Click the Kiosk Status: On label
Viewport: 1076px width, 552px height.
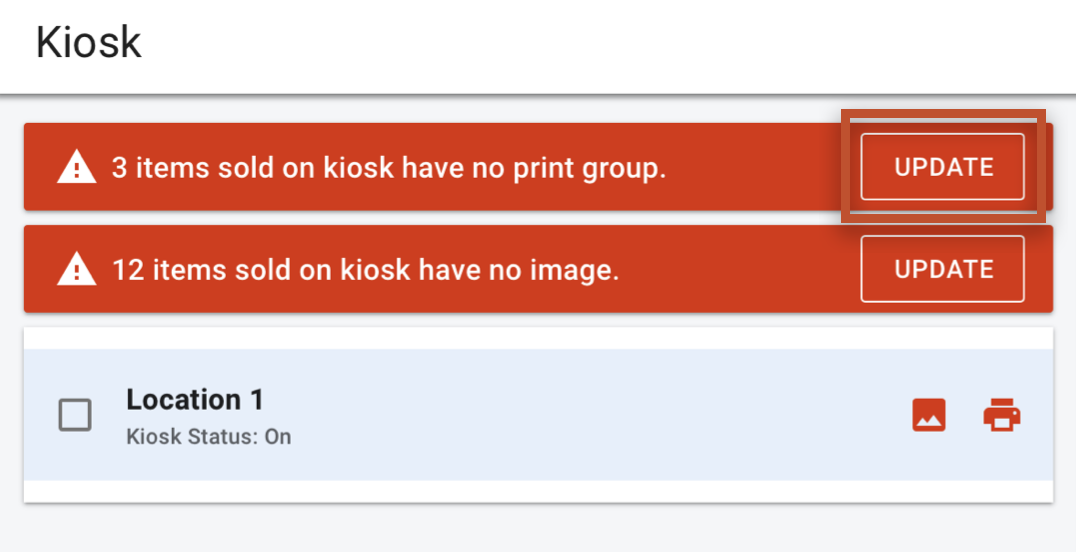pos(209,437)
